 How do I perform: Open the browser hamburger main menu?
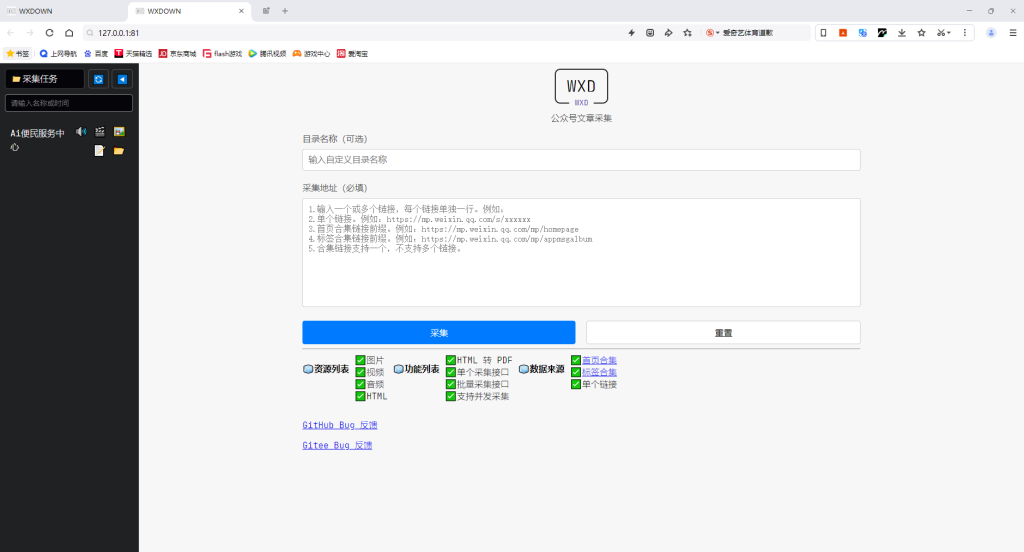(x=1013, y=33)
